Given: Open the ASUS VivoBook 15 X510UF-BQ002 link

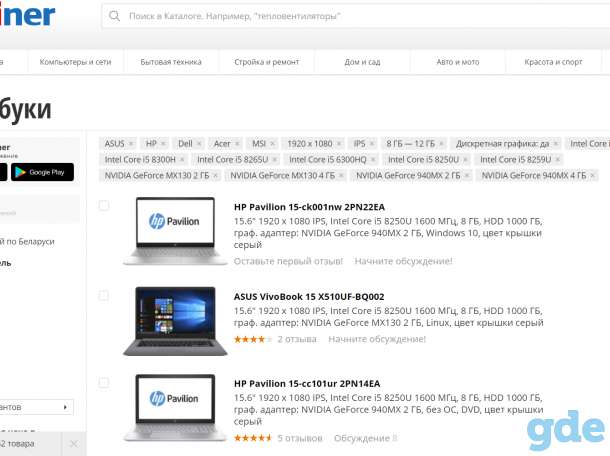Looking at the screenshot, I should [x=309, y=296].
